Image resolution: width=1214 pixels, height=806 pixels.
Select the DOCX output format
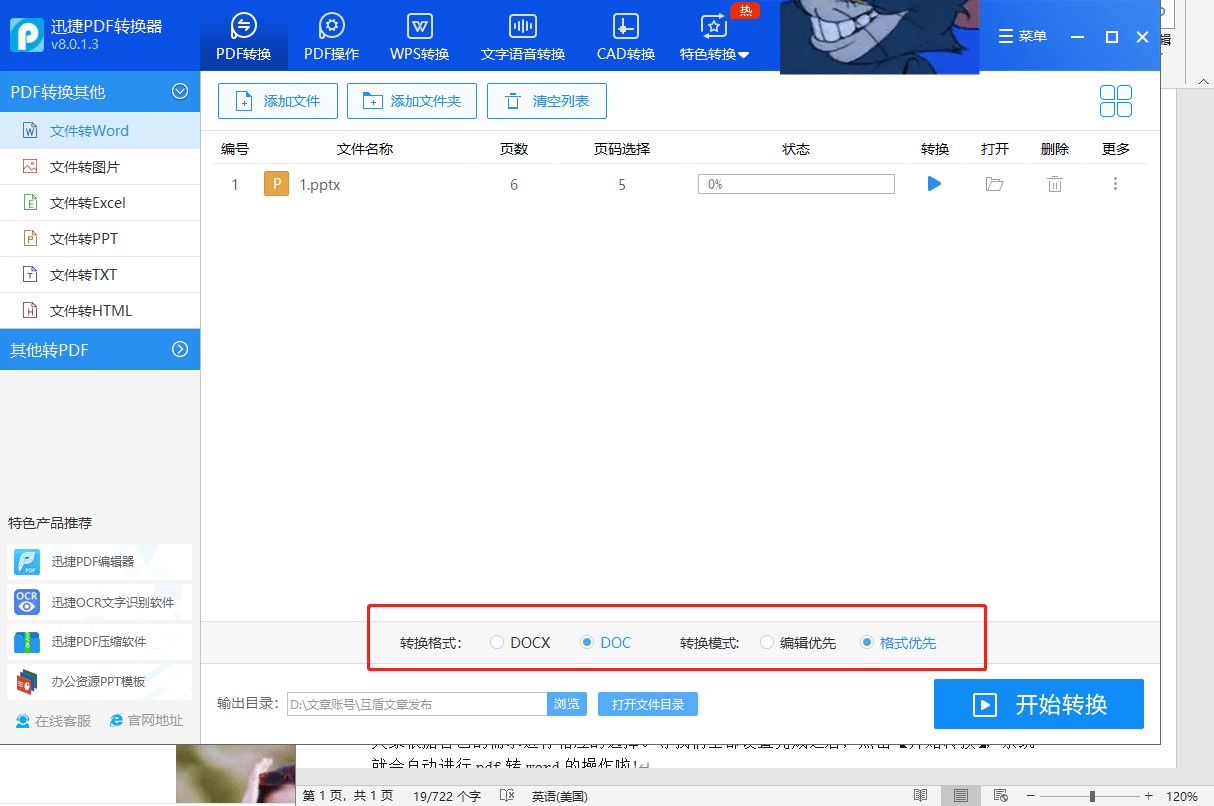[498, 643]
